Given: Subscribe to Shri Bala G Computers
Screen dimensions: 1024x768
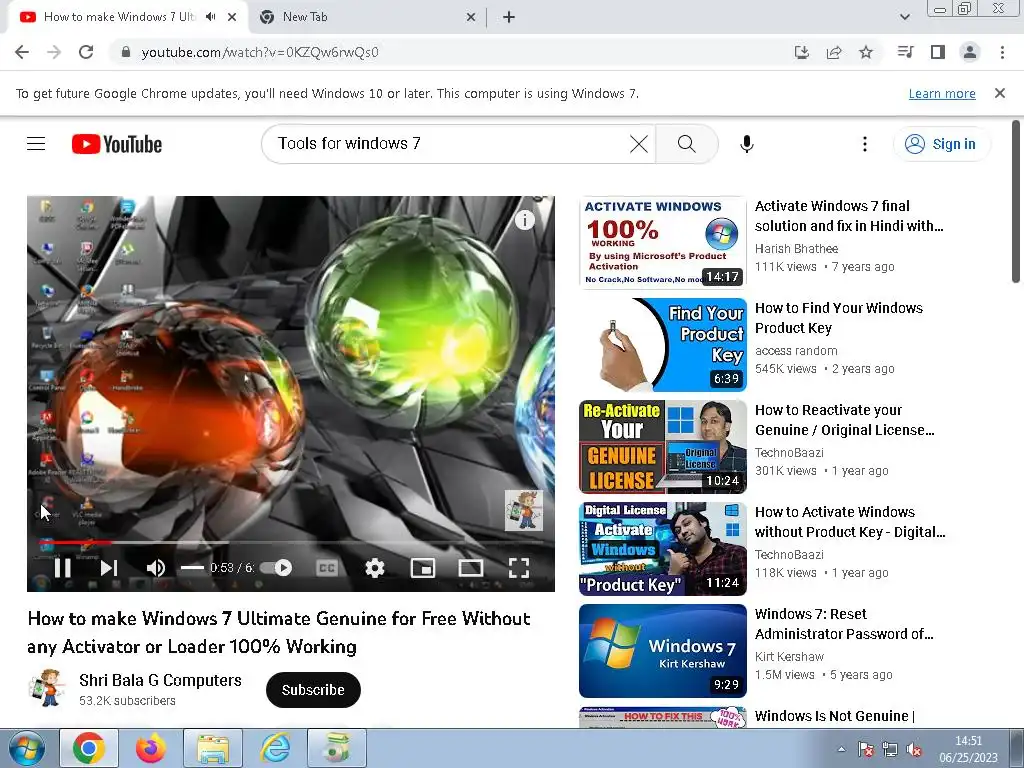Looking at the screenshot, I should tap(313, 690).
